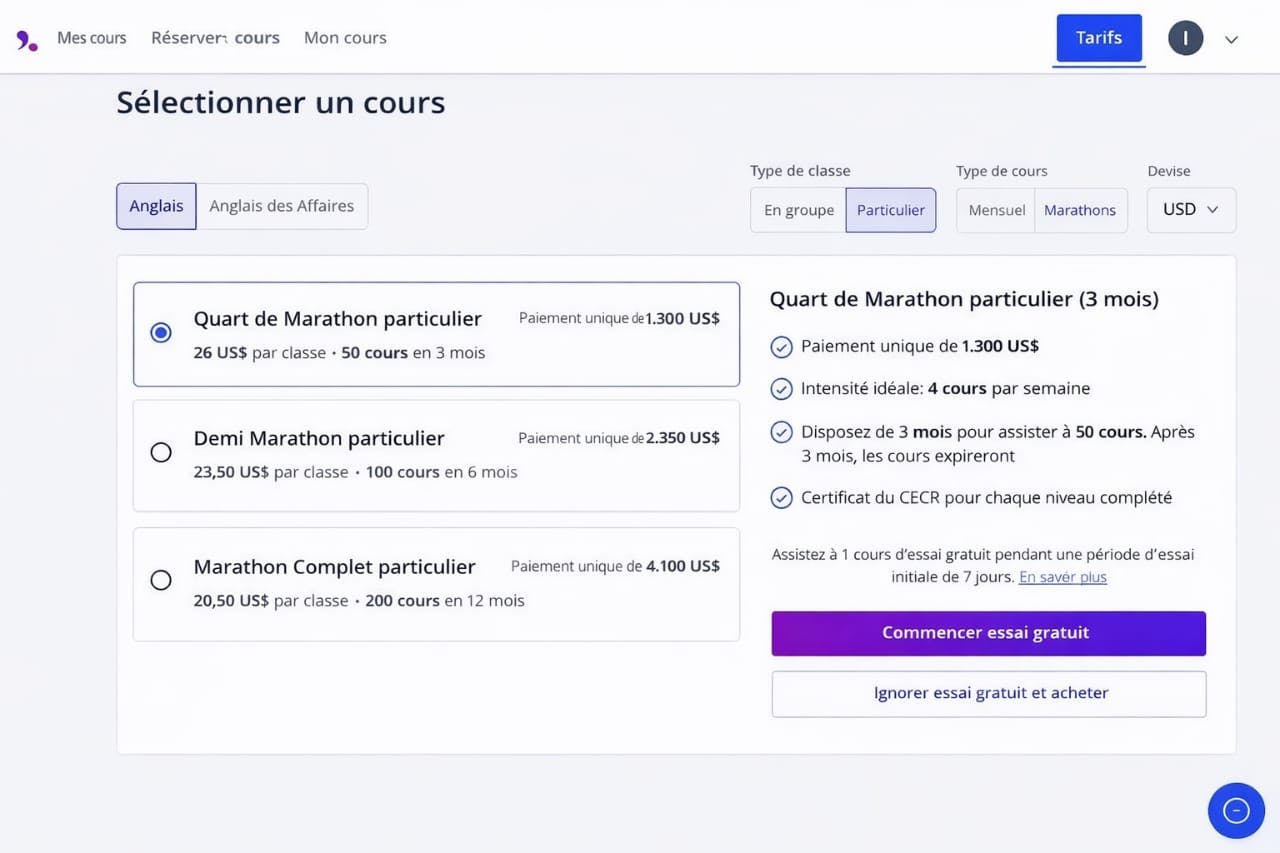The height and width of the screenshot is (853, 1280).
Task: Open the round chat support bubble
Action: (1236, 810)
